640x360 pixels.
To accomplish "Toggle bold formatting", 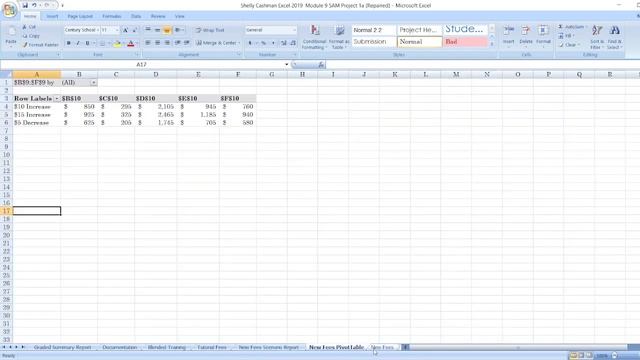I will tap(69, 43).
